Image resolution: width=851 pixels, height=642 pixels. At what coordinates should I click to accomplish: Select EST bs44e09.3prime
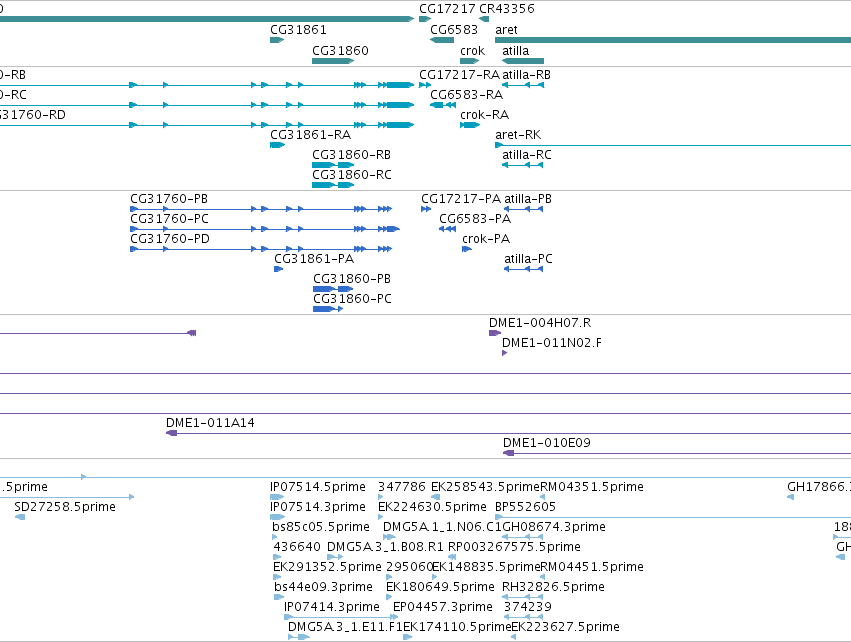tap(323, 588)
